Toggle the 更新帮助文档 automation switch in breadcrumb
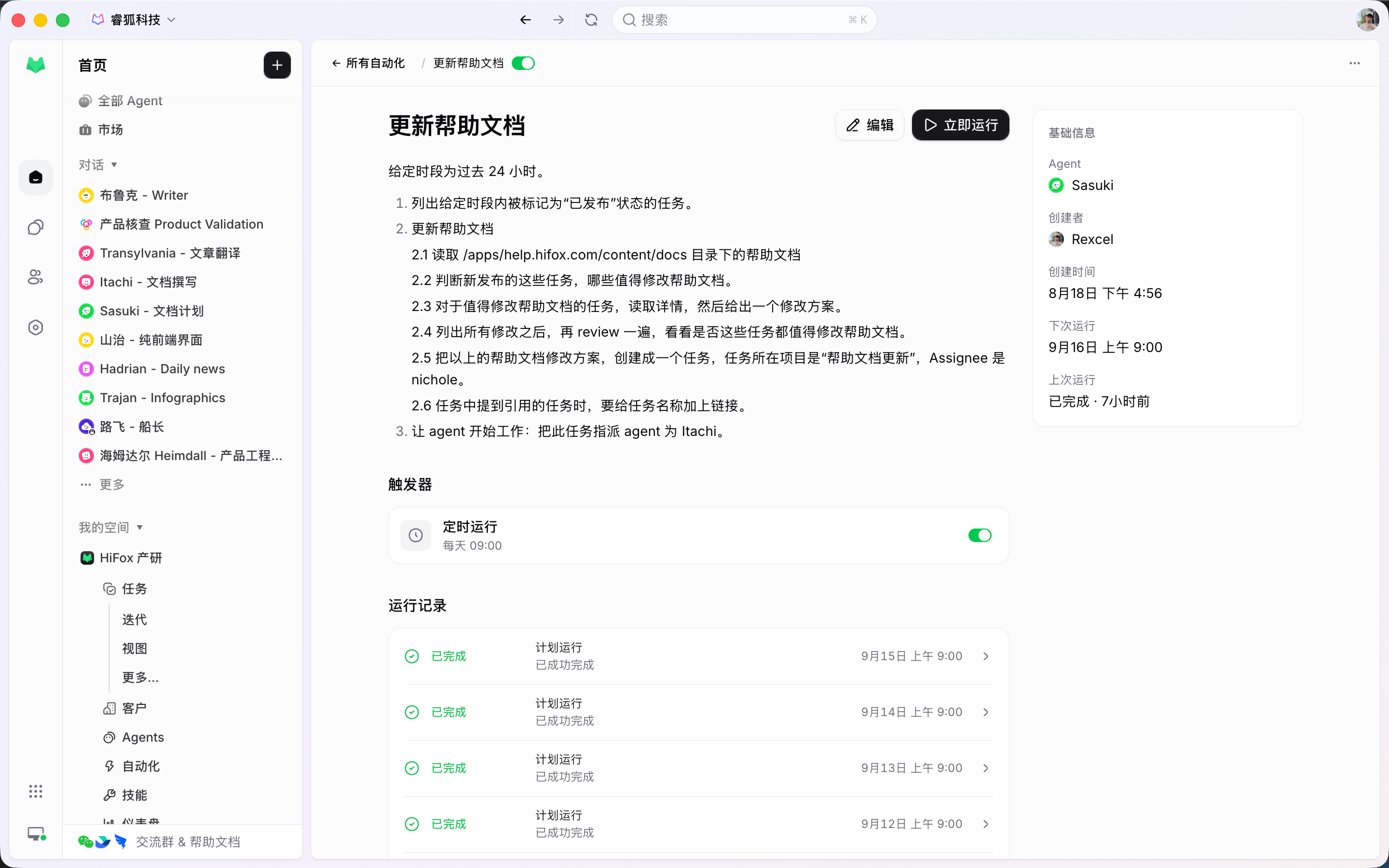 tap(523, 63)
